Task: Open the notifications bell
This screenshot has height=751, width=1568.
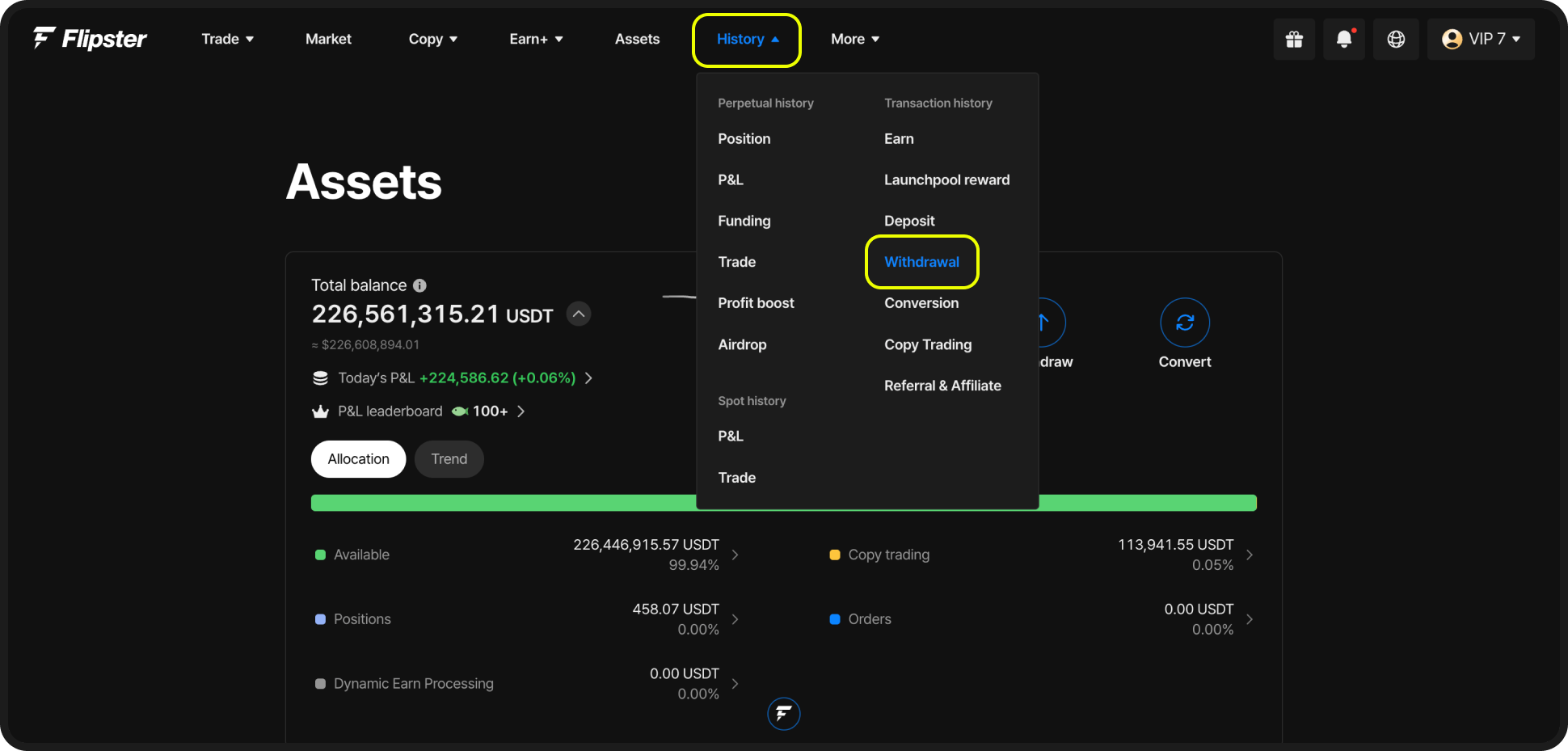Action: click(x=1344, y=39)
